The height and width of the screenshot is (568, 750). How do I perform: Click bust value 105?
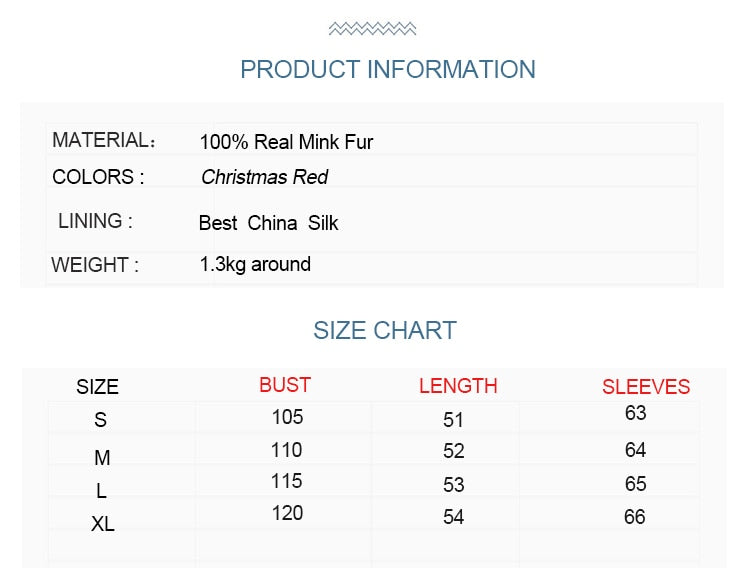point(287,417)
